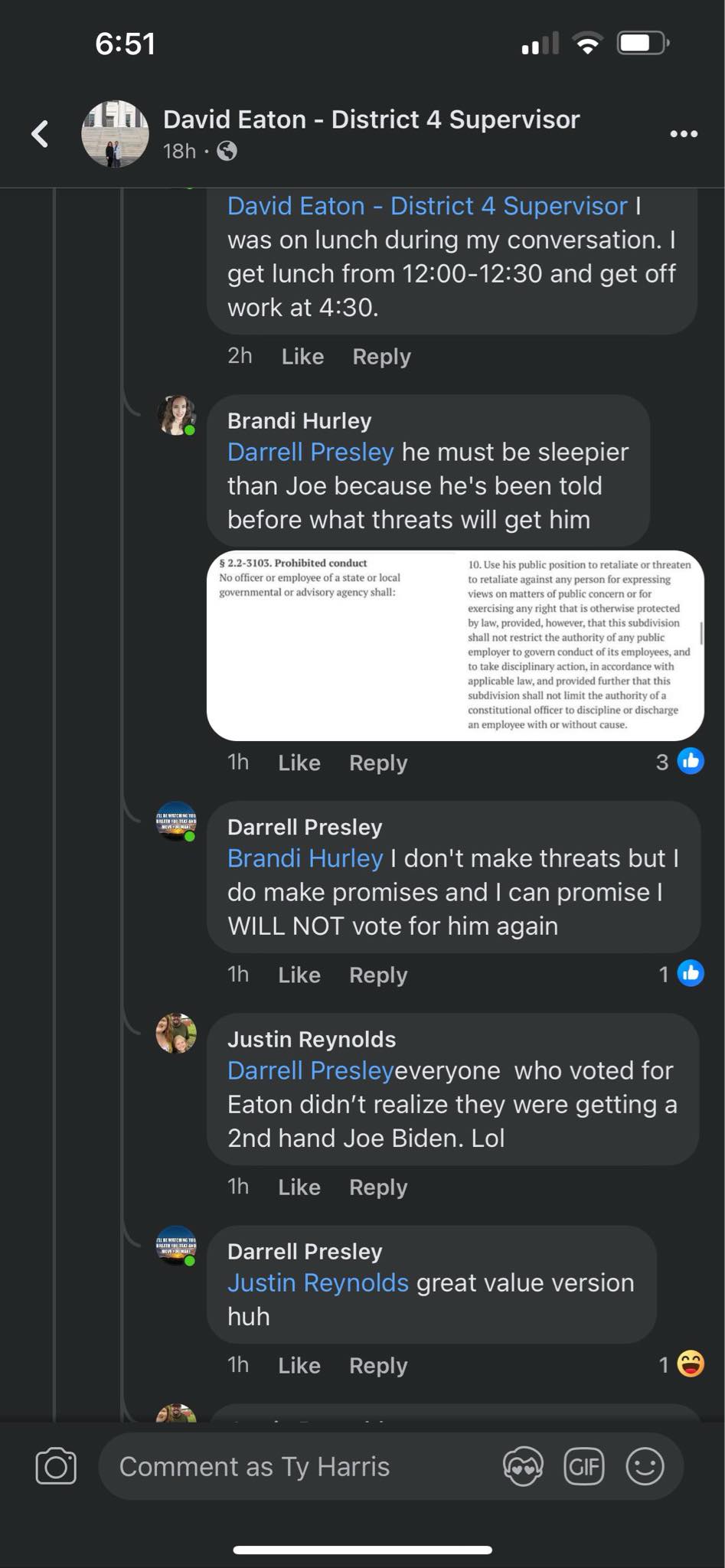Screen dimensions: 725x1568
Task: Open Brandi Hurley's profile avatar
Action: pyautogui.click(x=176, y=415)
